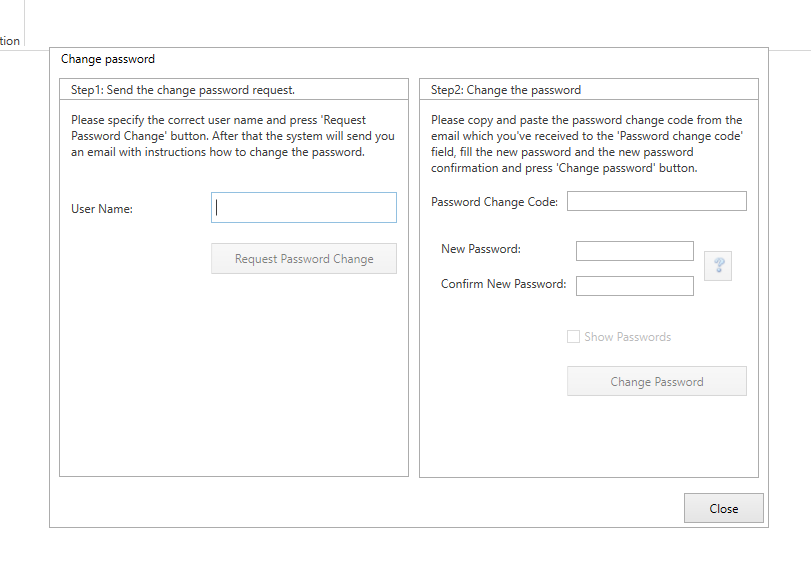Image resolution: width=811 pixels, height=574 pixels.
Task: Click the Step2 instruction paragraph
Action: coord(587,144)
